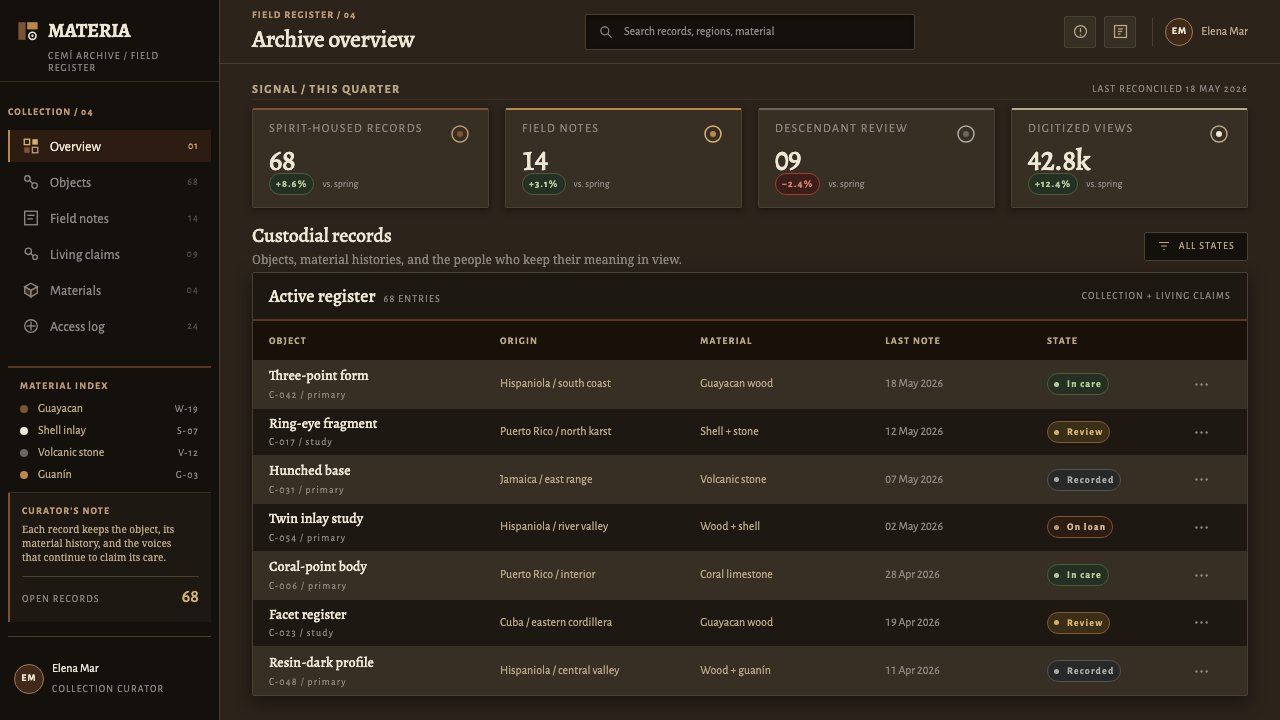Click the Volcanic stone color dot

24,453
